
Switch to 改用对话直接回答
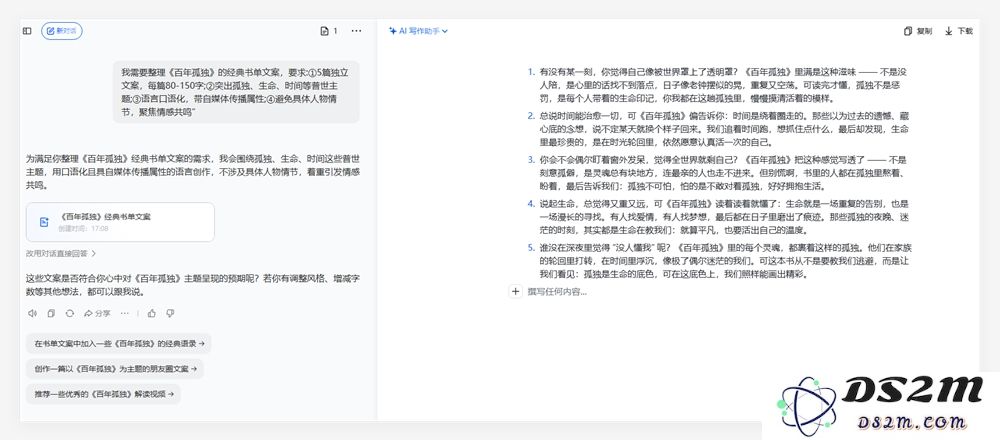pyautogui.click(x=61, y=253)
